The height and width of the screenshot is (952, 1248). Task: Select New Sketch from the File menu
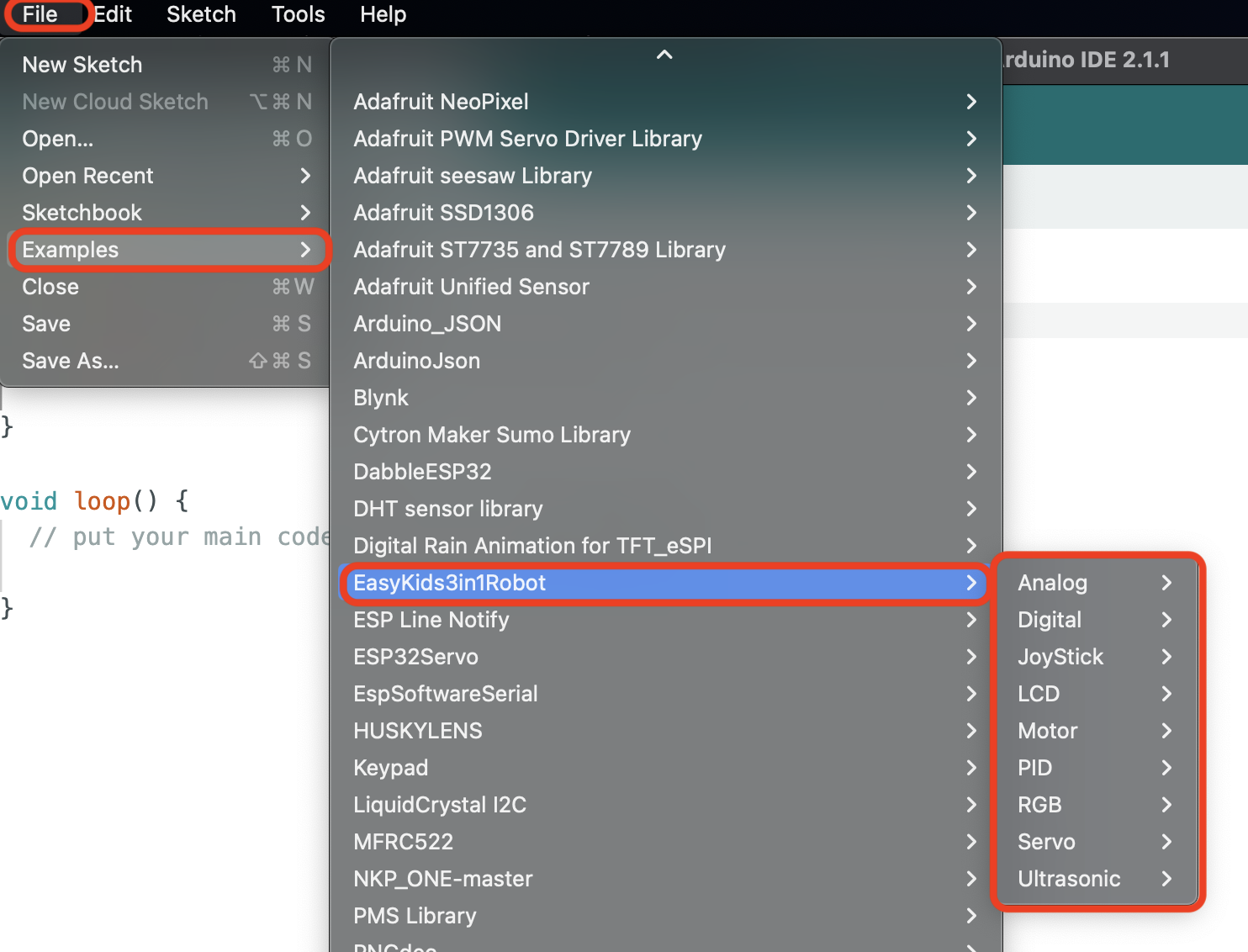[x=82, y=64]
